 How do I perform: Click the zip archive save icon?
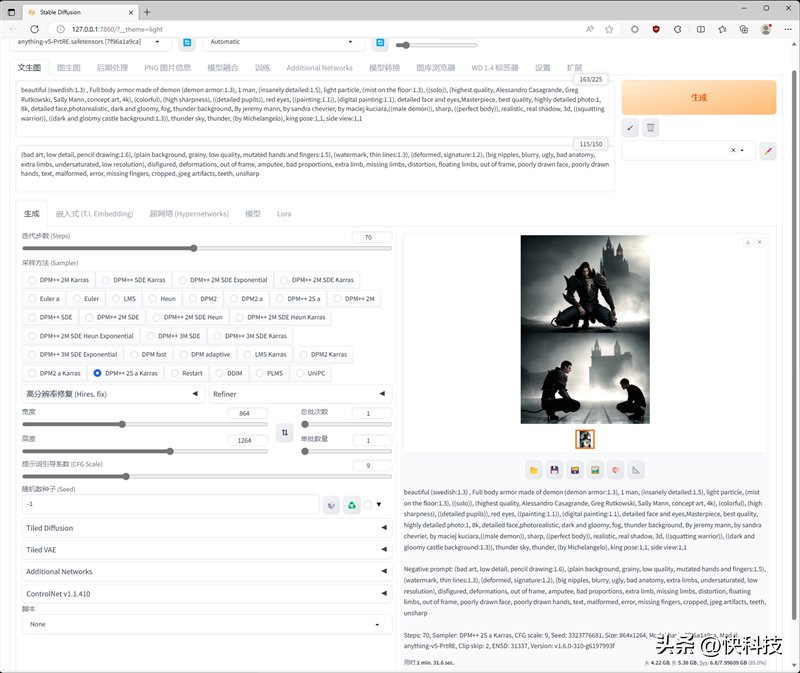[x=574, y=470]
